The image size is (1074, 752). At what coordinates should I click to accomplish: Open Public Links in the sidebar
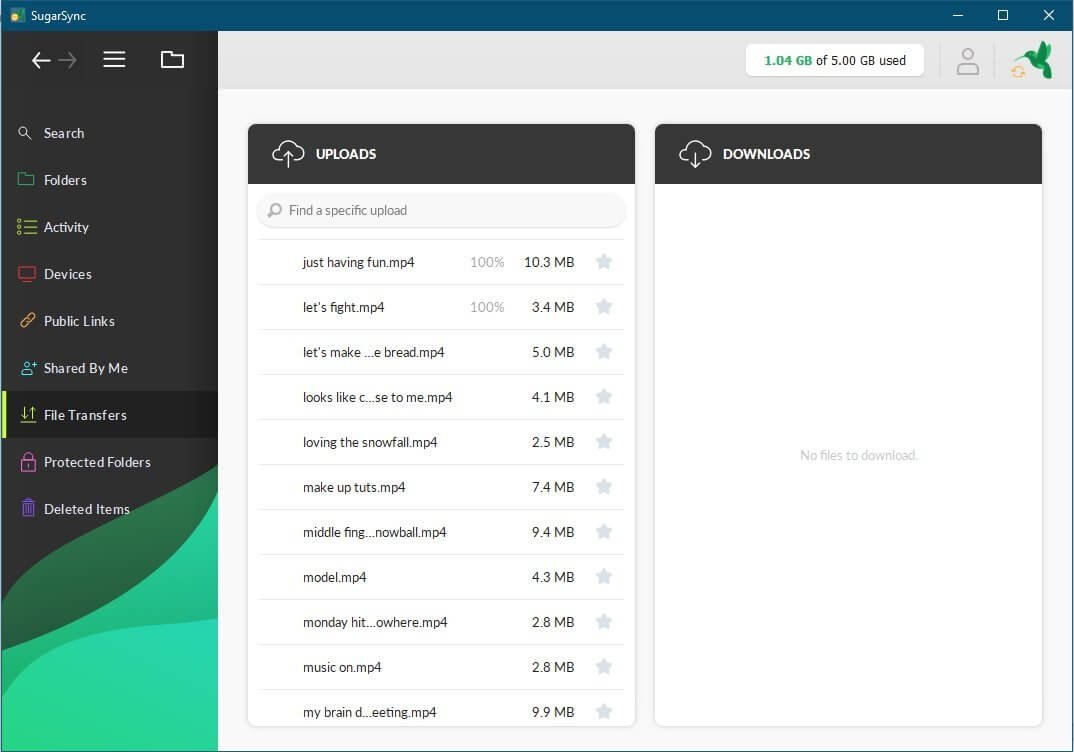[x=110, y=321]
